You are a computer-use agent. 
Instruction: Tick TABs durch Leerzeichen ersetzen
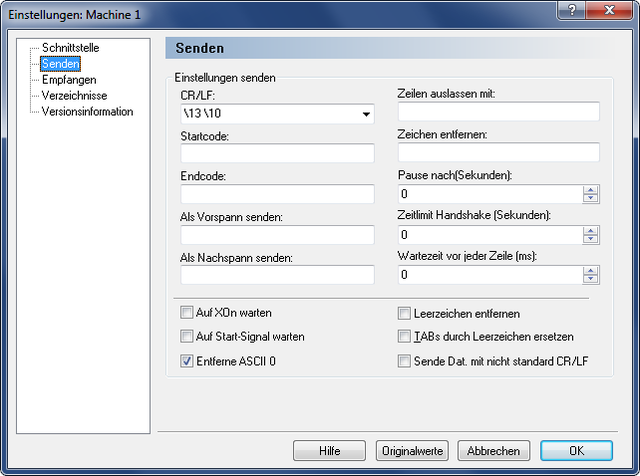click(404, 336)
